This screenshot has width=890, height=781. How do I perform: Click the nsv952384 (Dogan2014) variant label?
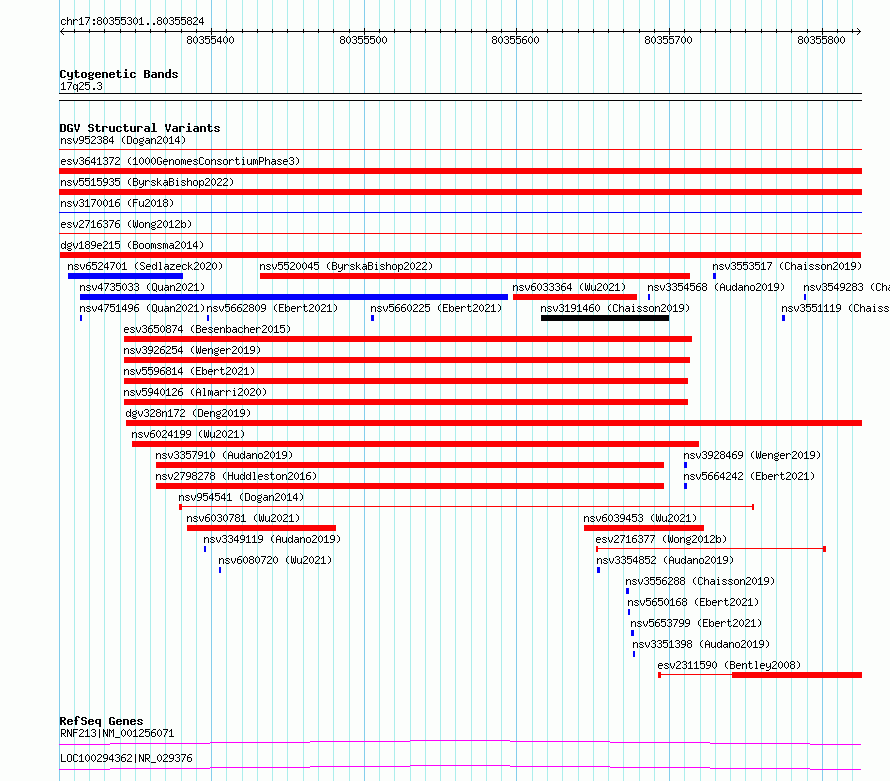(123, 140)
